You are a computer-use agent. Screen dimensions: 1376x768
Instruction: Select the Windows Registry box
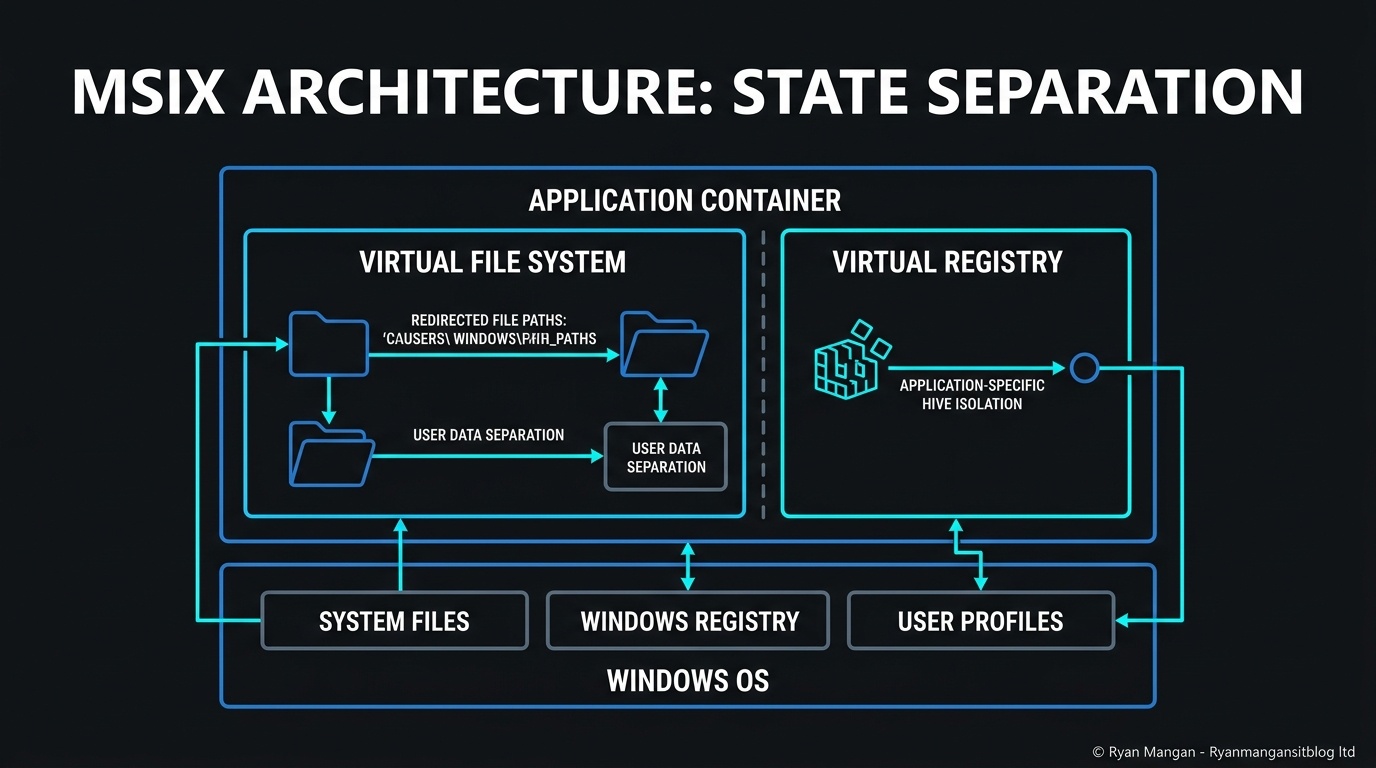tap(688, 621)
